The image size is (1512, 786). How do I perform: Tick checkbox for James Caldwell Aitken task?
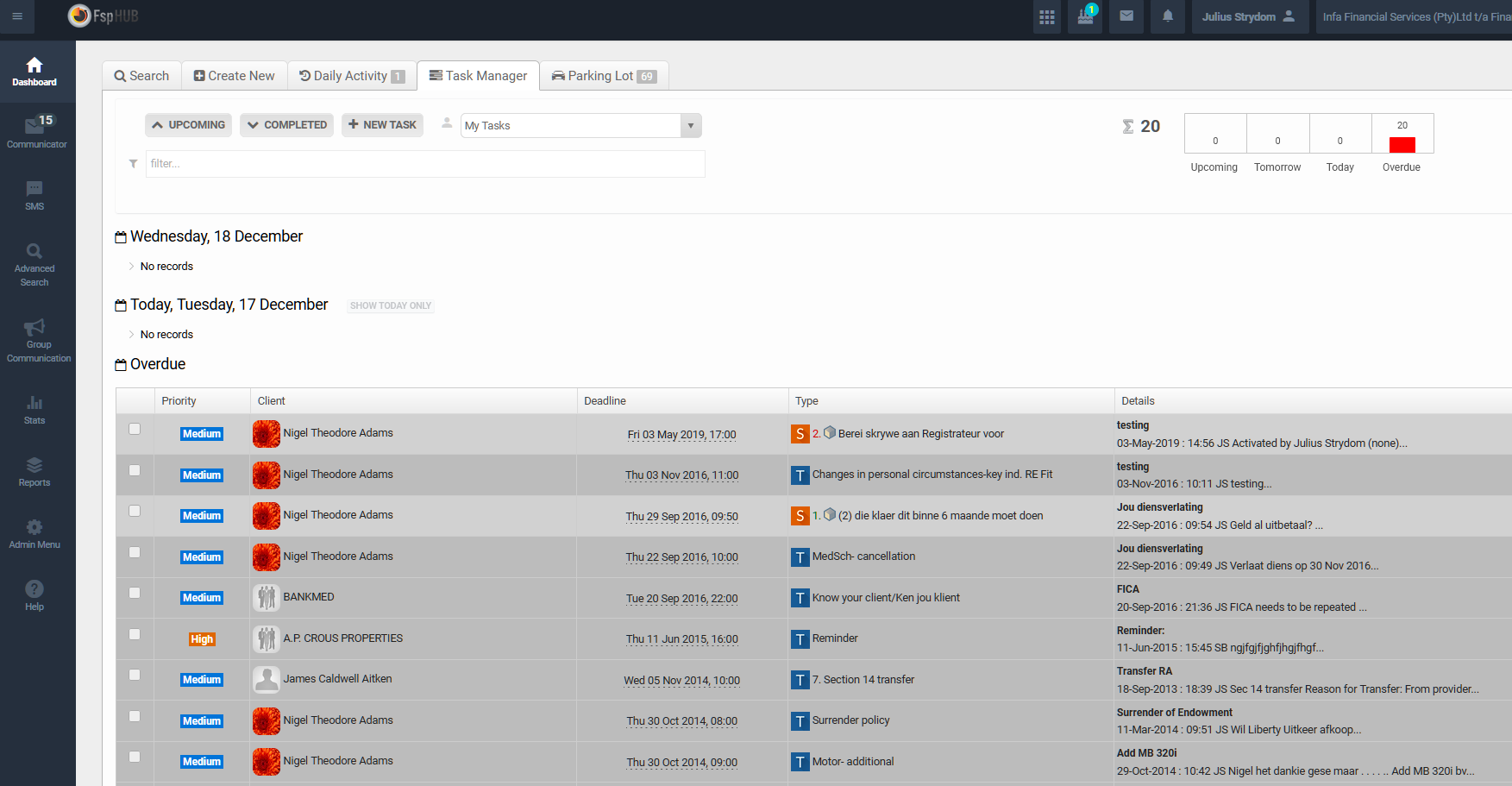(x=135, y=675)
